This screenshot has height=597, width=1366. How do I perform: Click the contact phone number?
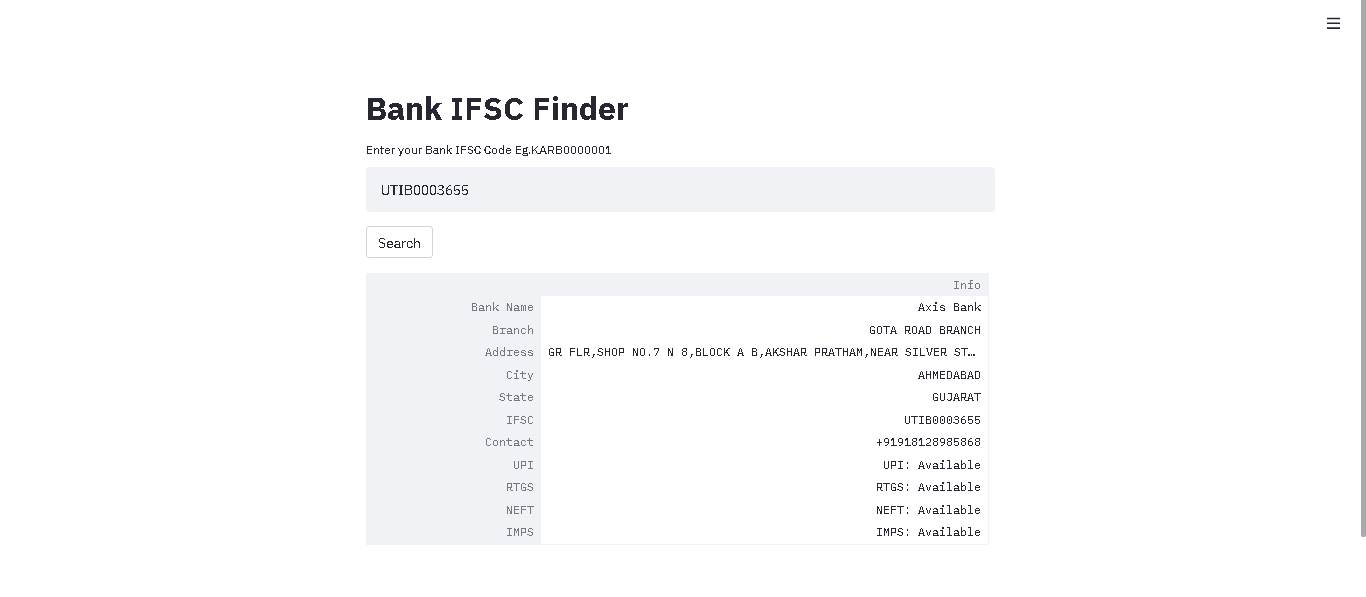click(928, 442)
